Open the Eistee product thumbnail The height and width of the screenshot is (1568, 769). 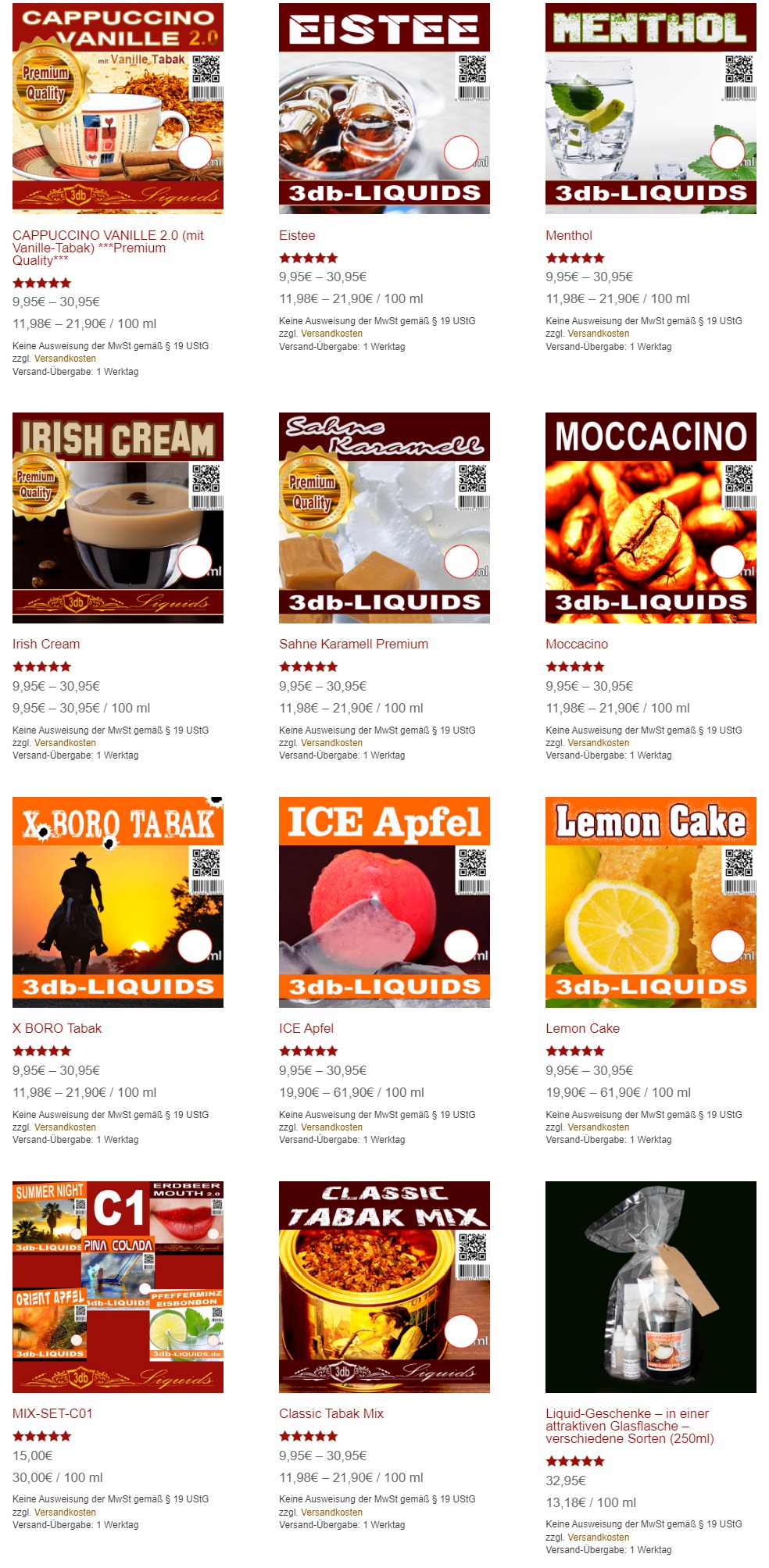(384, 109)
